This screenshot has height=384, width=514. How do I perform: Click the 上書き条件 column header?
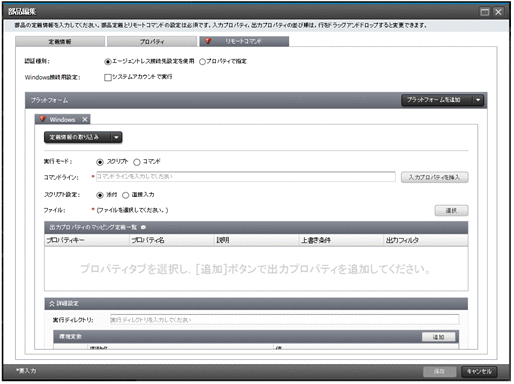click(341, 240)
